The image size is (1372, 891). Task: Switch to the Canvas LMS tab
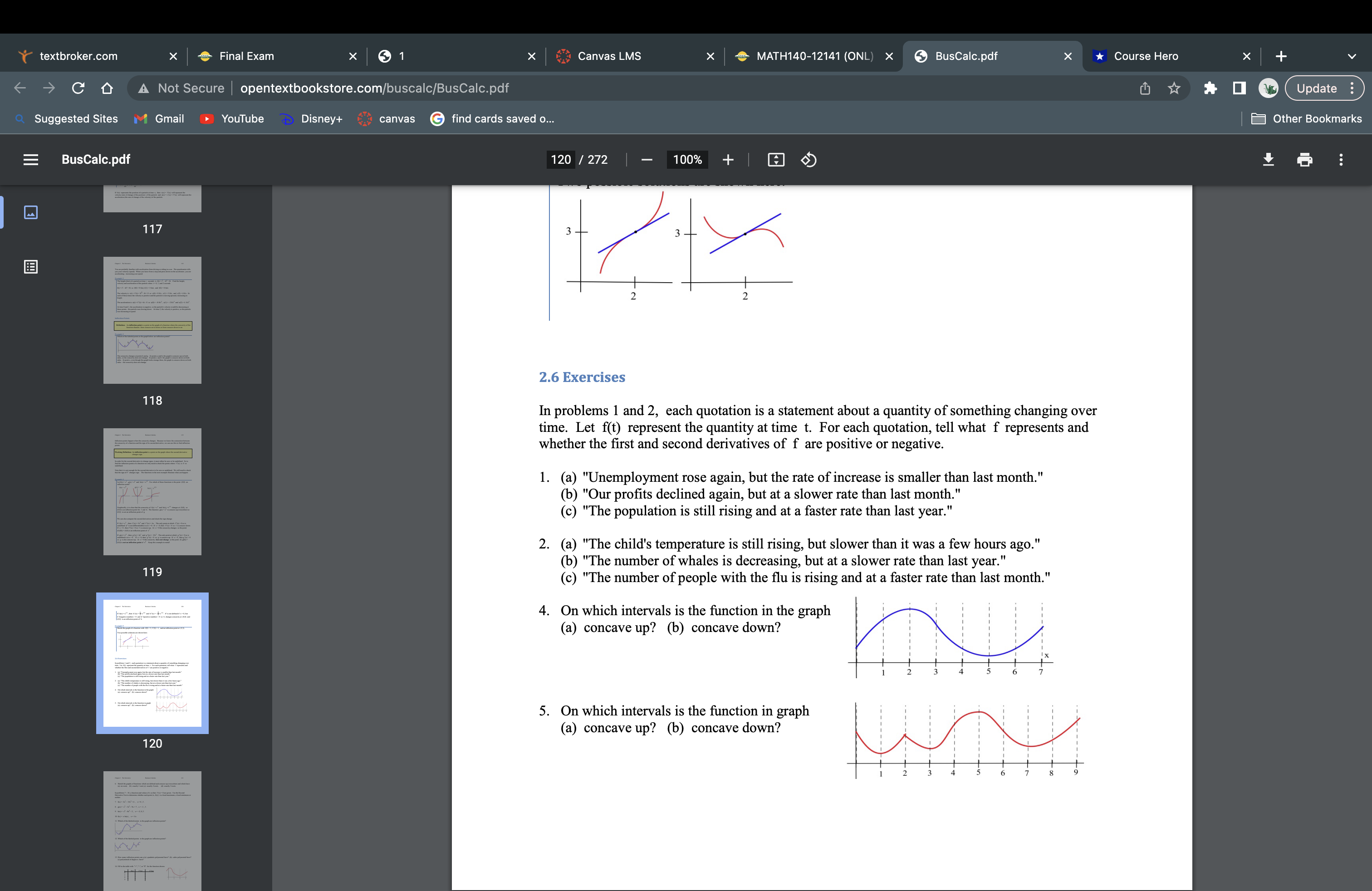pyautogui.click(x=610, y=56)
